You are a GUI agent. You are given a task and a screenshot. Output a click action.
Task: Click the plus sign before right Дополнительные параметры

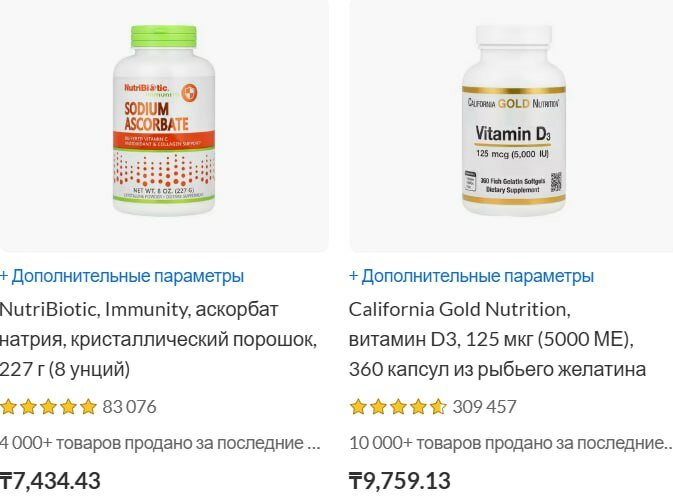click(x=353, y=276)
